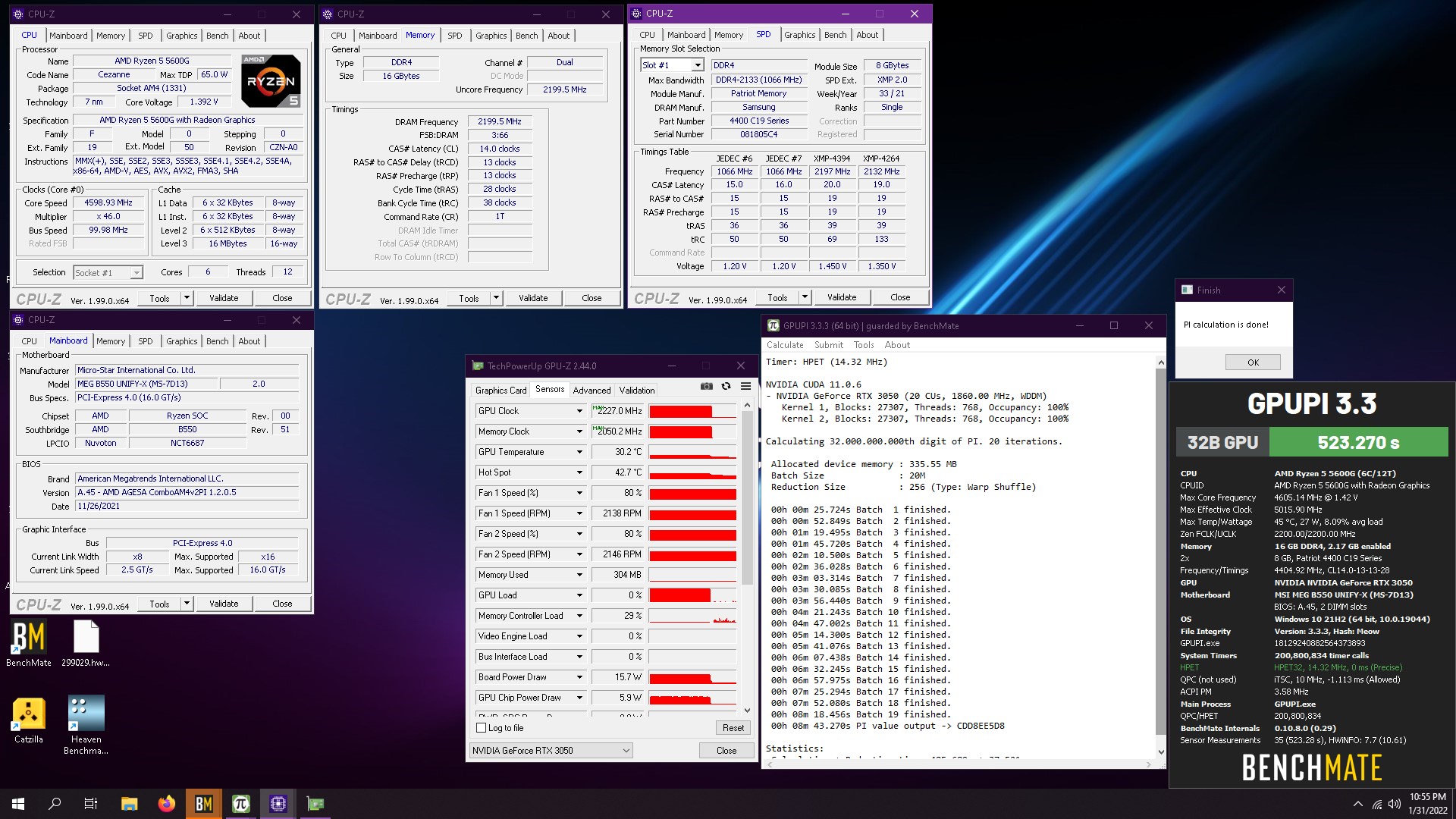Image resolution: width=1456 pixels, height=819 pixels.
Task: Open NVIDIA GeForce RTX 3050 device dropdown
Action: coord(551,751)
